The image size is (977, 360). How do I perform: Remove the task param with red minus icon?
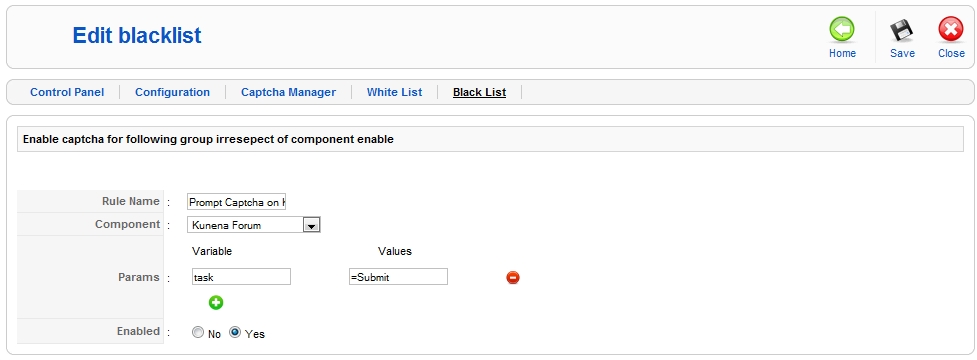[x=513, y=277]
